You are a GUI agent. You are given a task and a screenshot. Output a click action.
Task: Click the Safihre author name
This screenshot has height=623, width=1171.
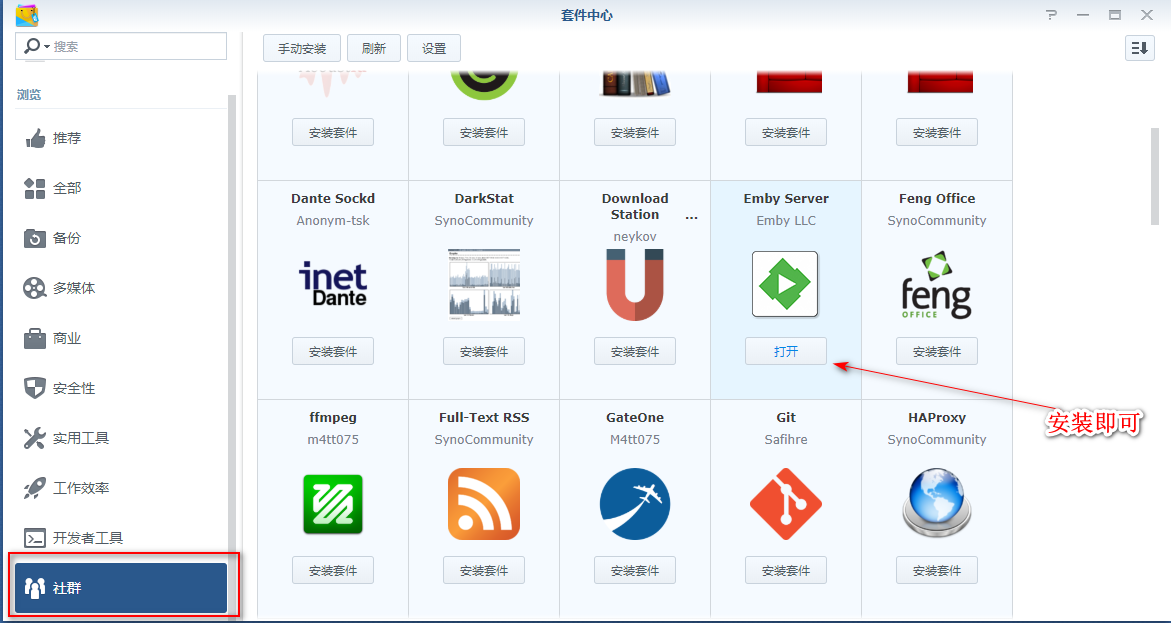pyautogui.click(x=786, y=439)
